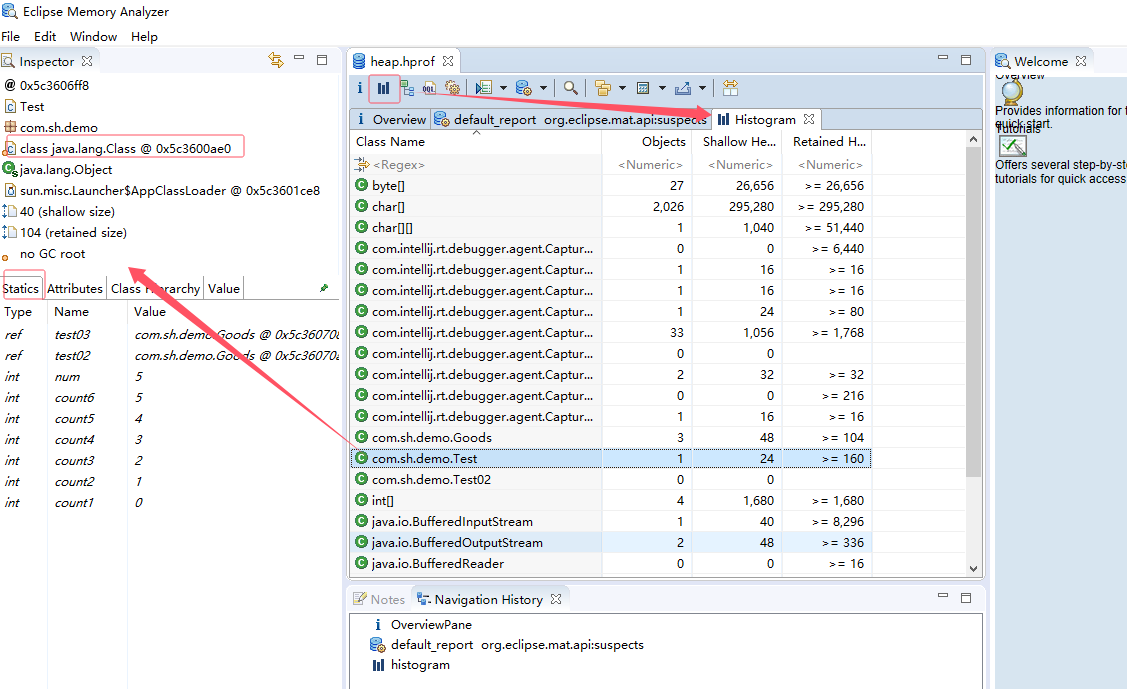Open the Edit menu
The image size is (1127, 689).
(45, 37)
